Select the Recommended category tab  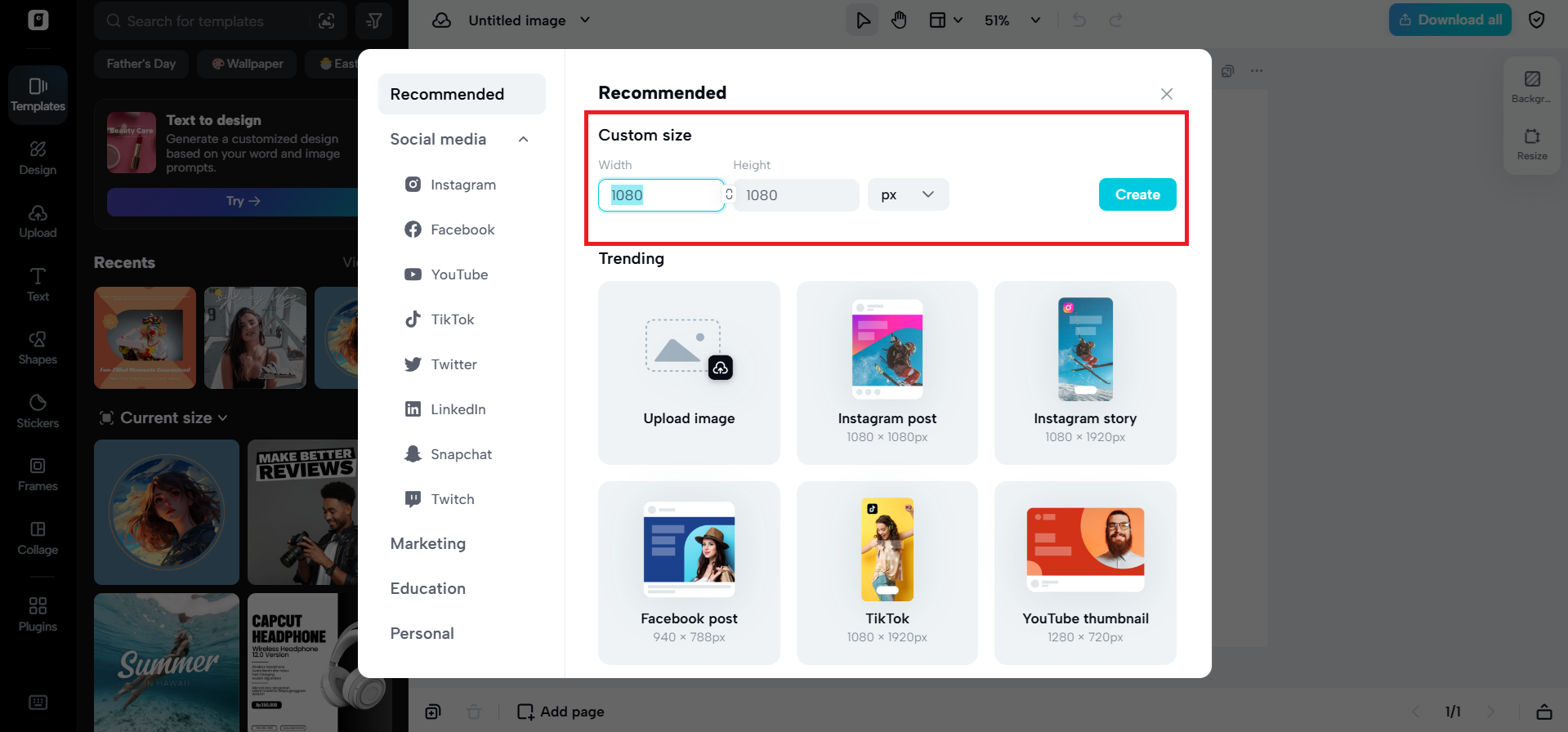click(x=462, y=94)
